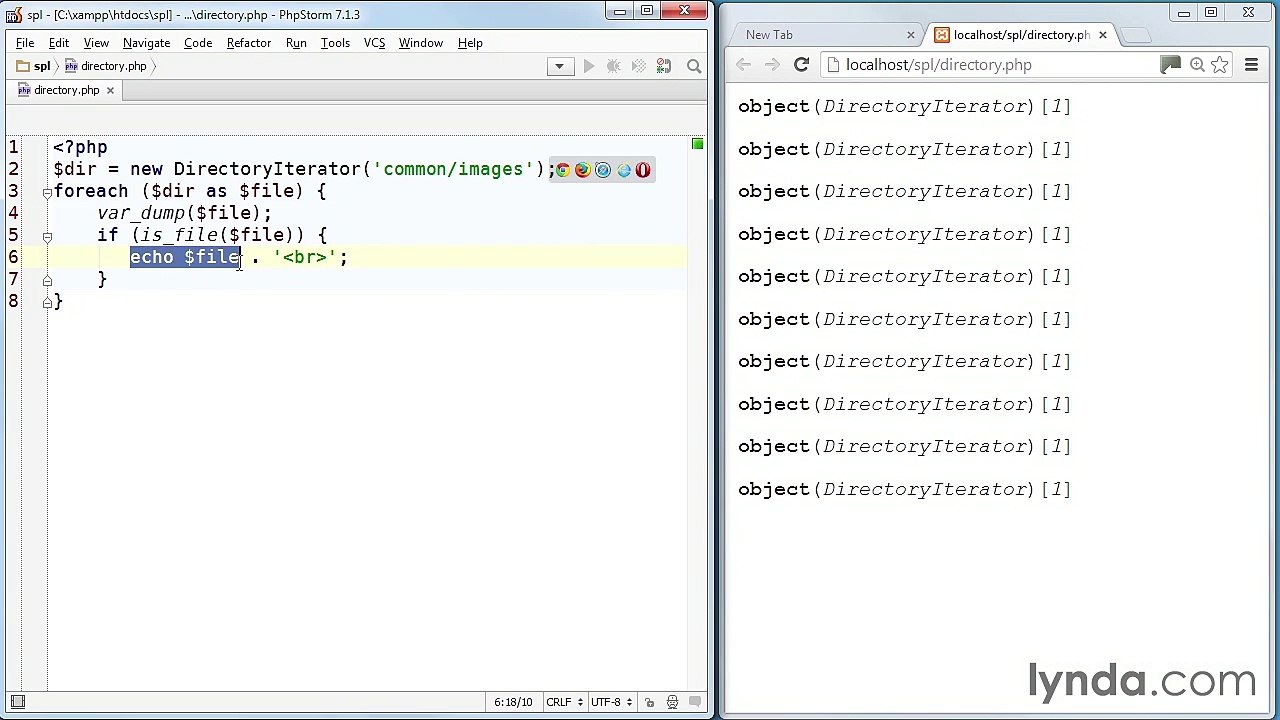Click the first object(DirectoryIterator)[1] output line

(x=904, y=106)
